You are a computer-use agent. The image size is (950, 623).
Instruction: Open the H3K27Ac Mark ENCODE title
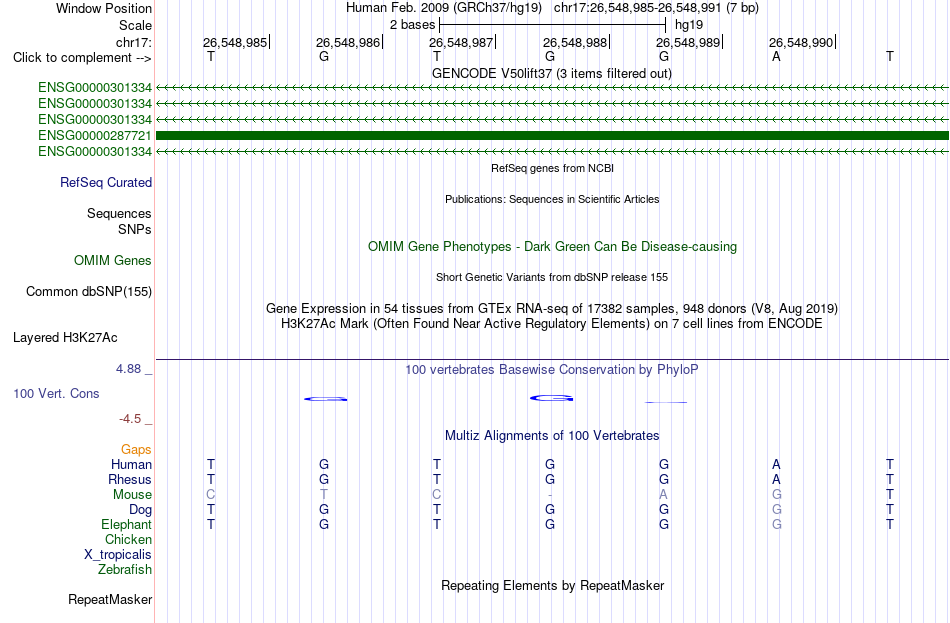551,324
